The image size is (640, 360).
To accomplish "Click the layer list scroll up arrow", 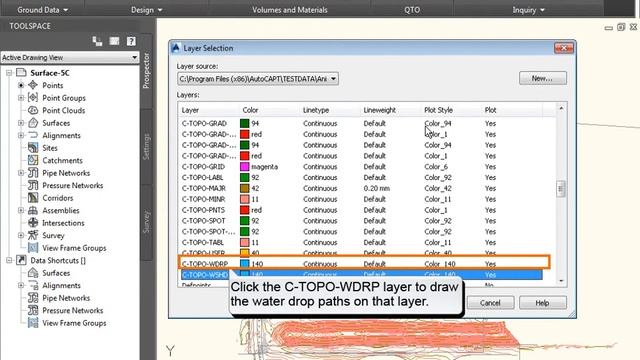I will 561,108.
